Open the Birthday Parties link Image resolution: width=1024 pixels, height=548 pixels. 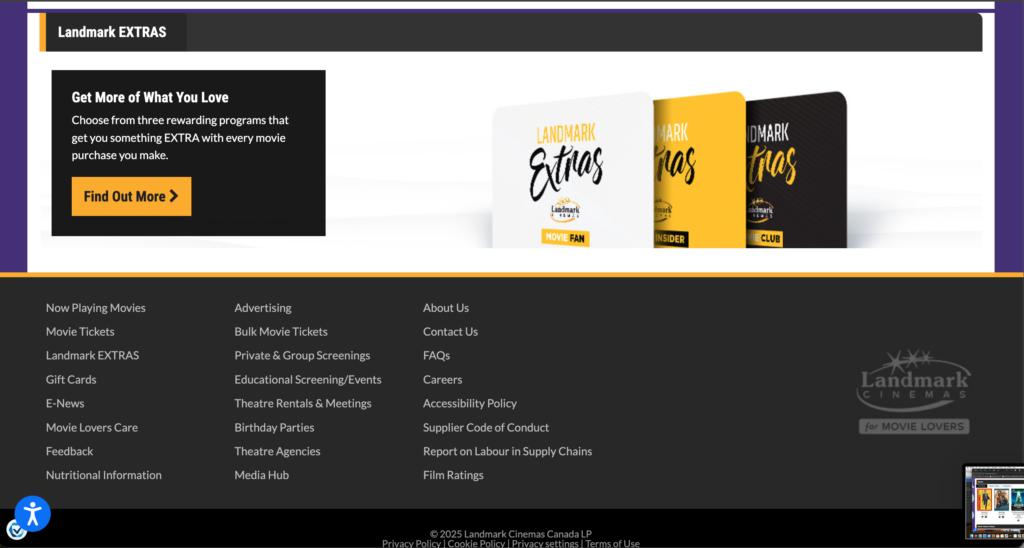click(x=274, y=427)
